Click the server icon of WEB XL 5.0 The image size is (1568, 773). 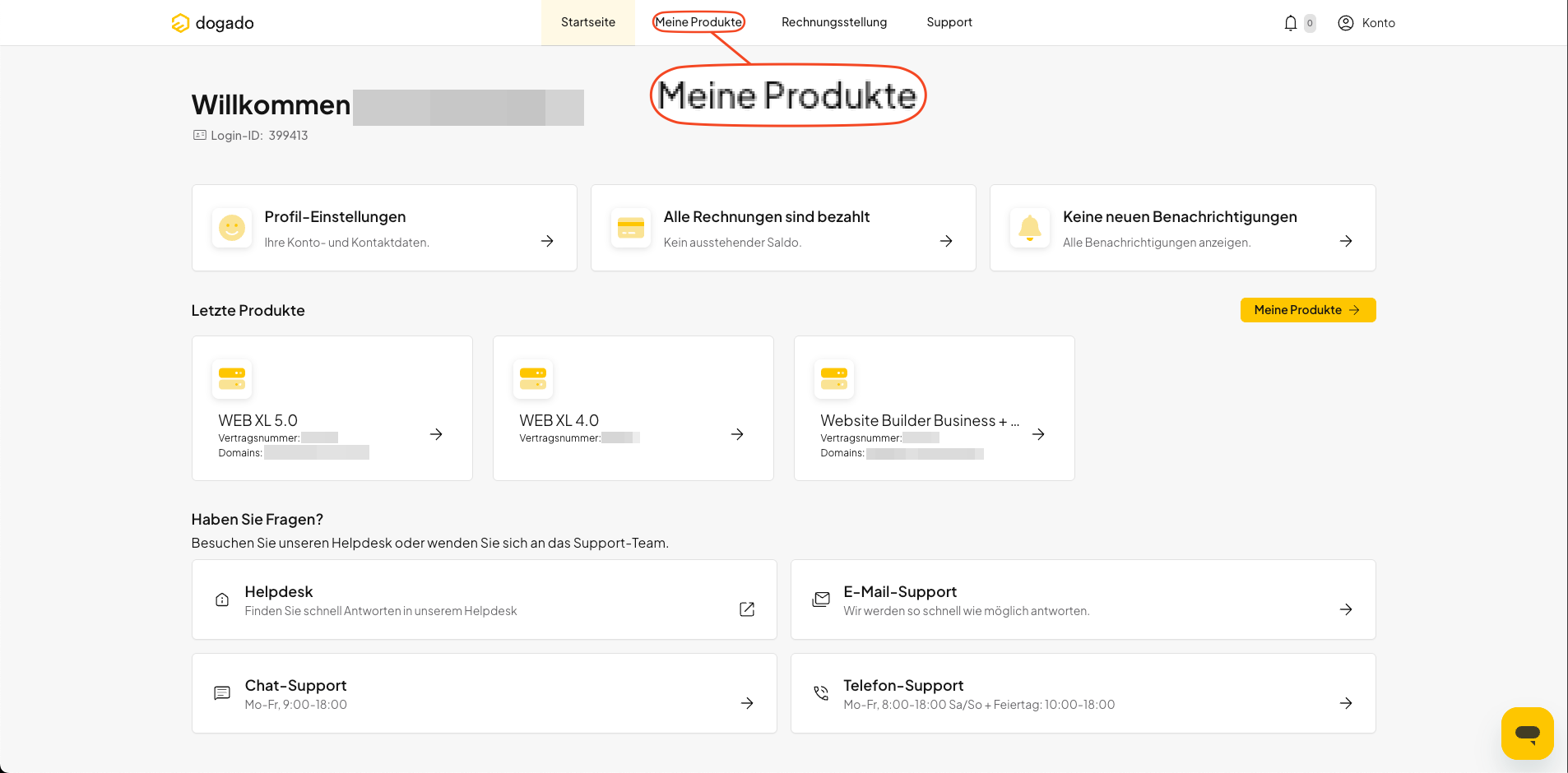tap(232, 379)
